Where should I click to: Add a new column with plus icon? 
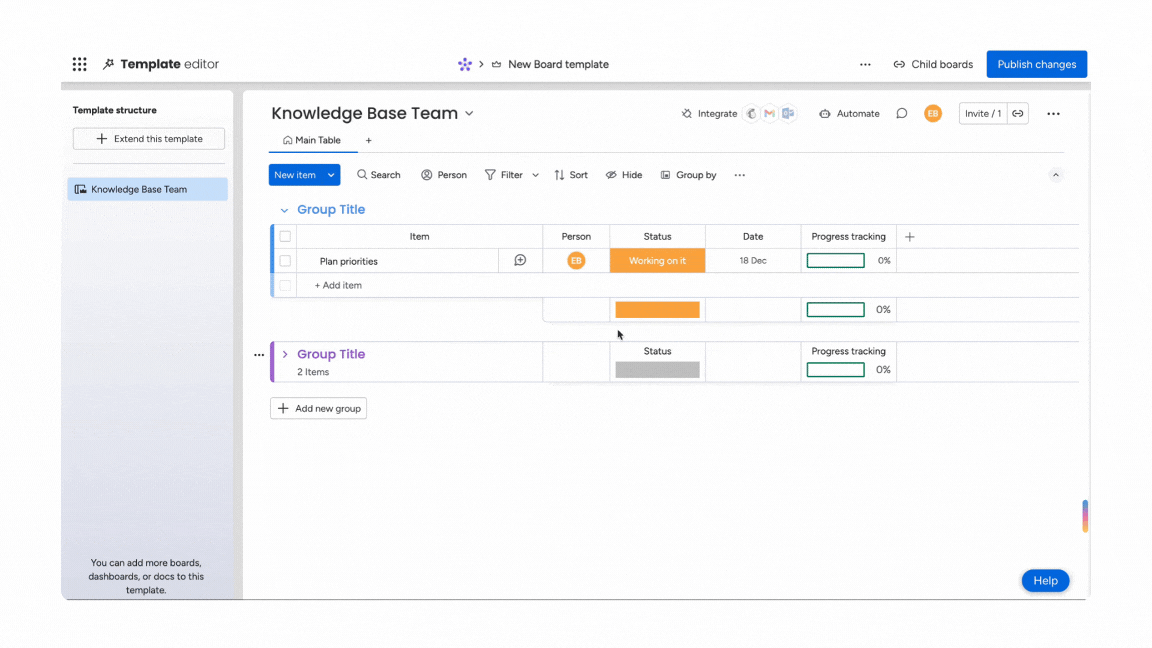tap(909, 237)
